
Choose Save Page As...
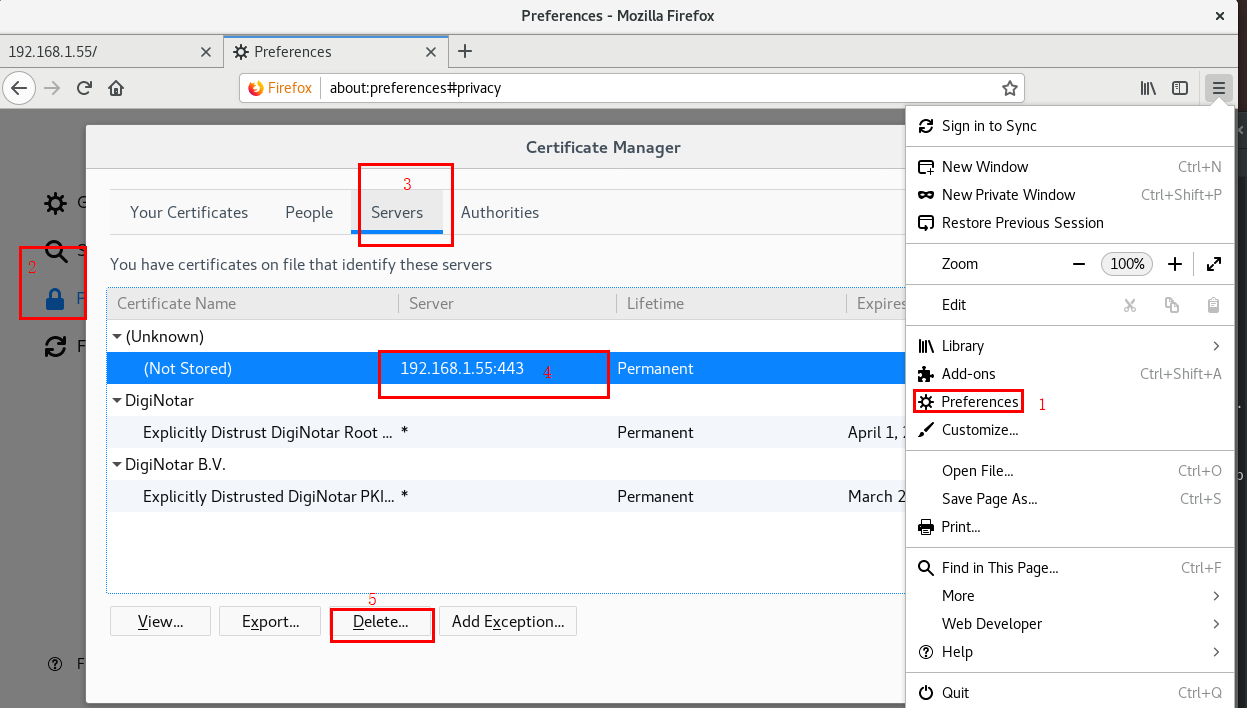click(x=1069, y=499)
